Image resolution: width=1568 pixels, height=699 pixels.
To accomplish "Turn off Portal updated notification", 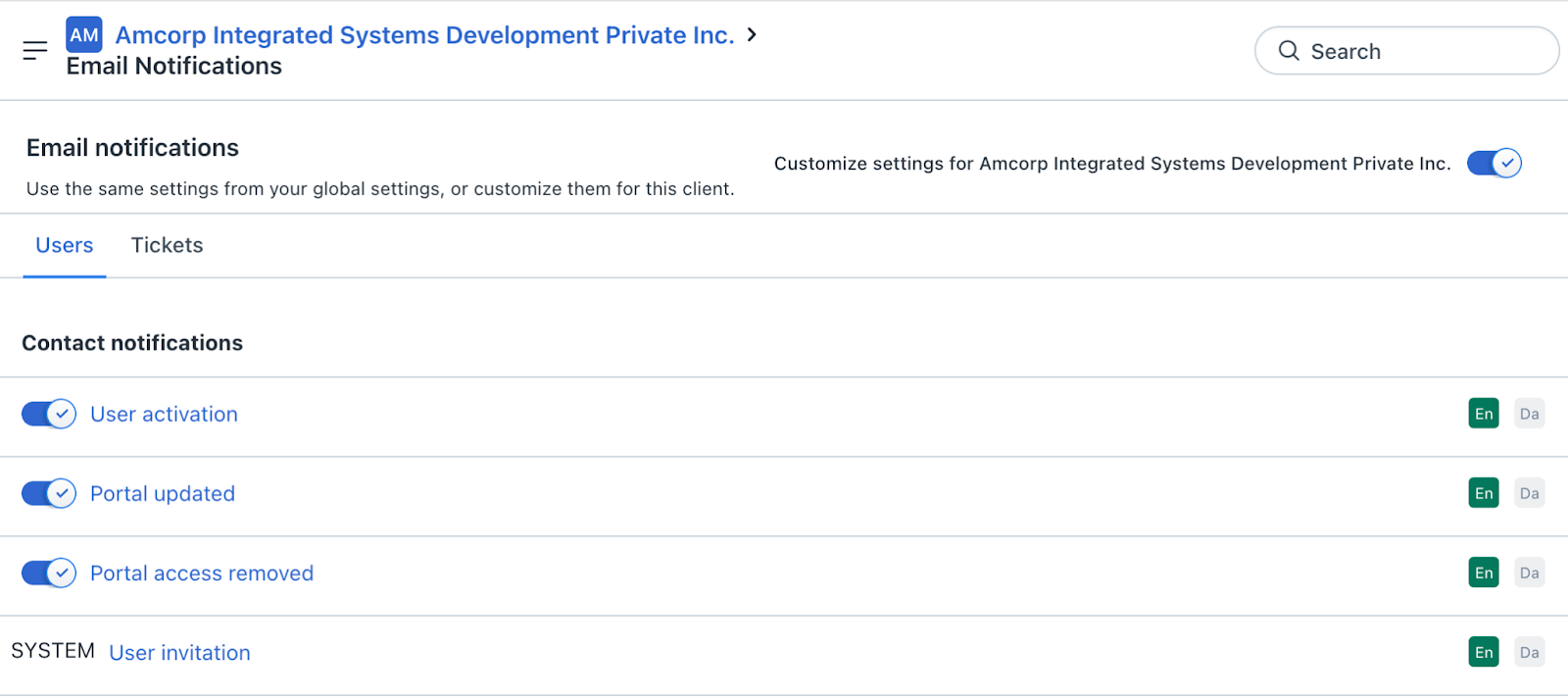I will point(49,493).
